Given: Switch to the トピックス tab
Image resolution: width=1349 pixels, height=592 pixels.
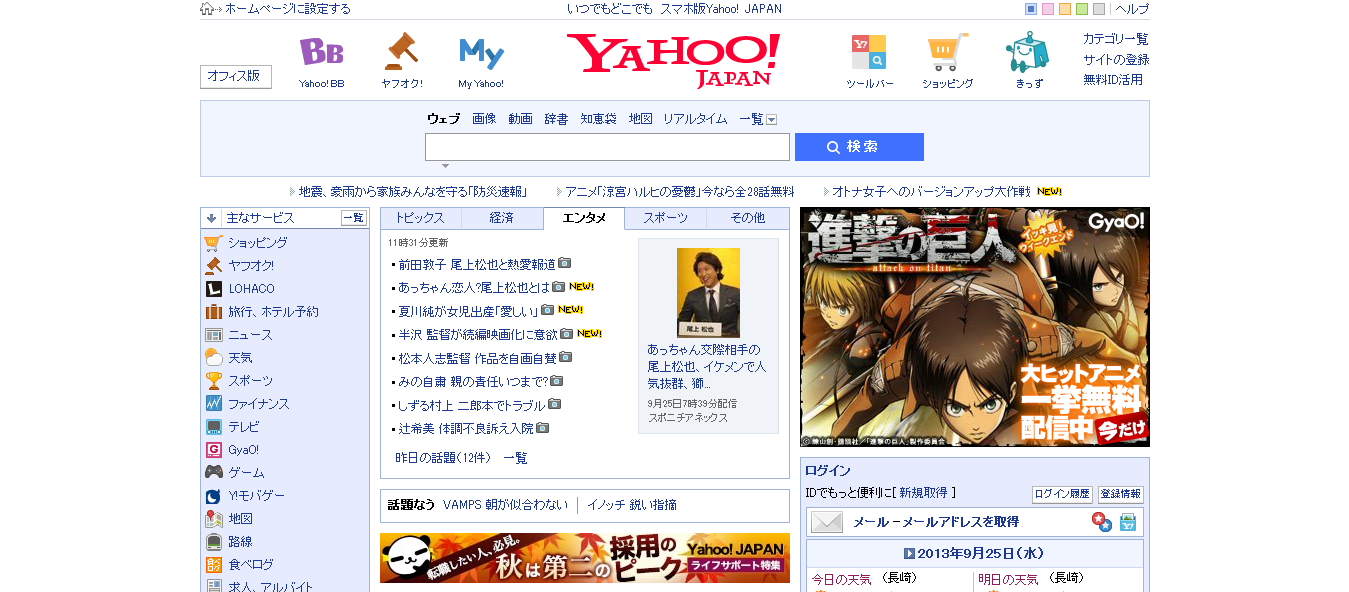Looking at the screenshot, I should tap(420, 218).
